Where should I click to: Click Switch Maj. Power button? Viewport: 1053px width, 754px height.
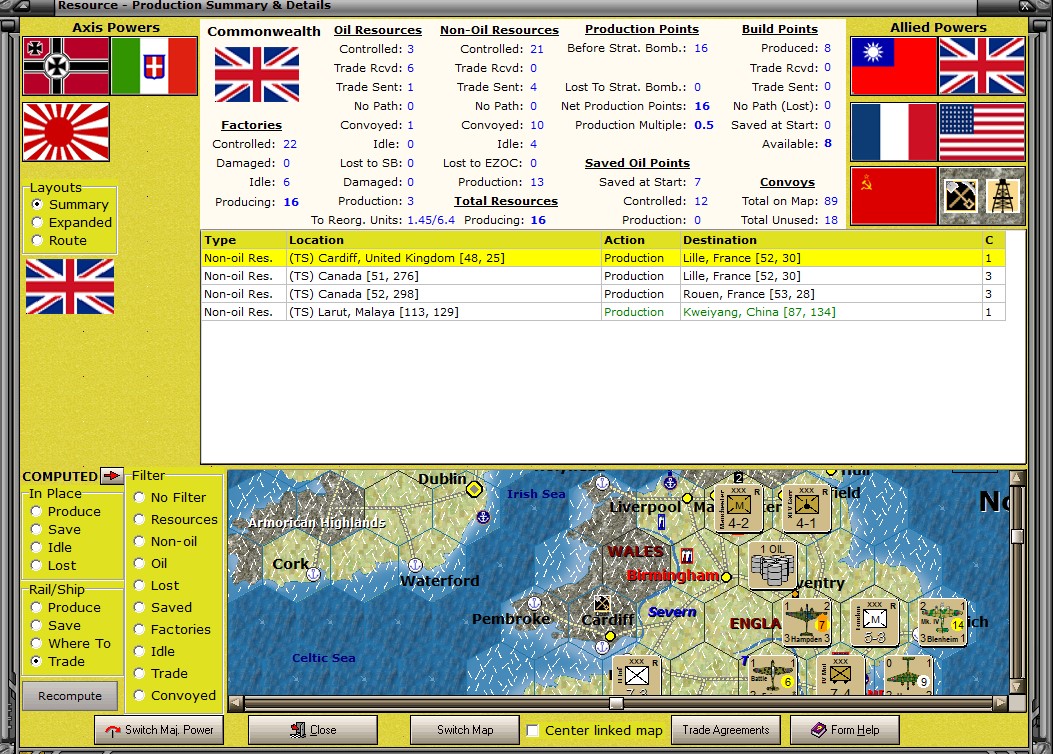click(158, 730)
